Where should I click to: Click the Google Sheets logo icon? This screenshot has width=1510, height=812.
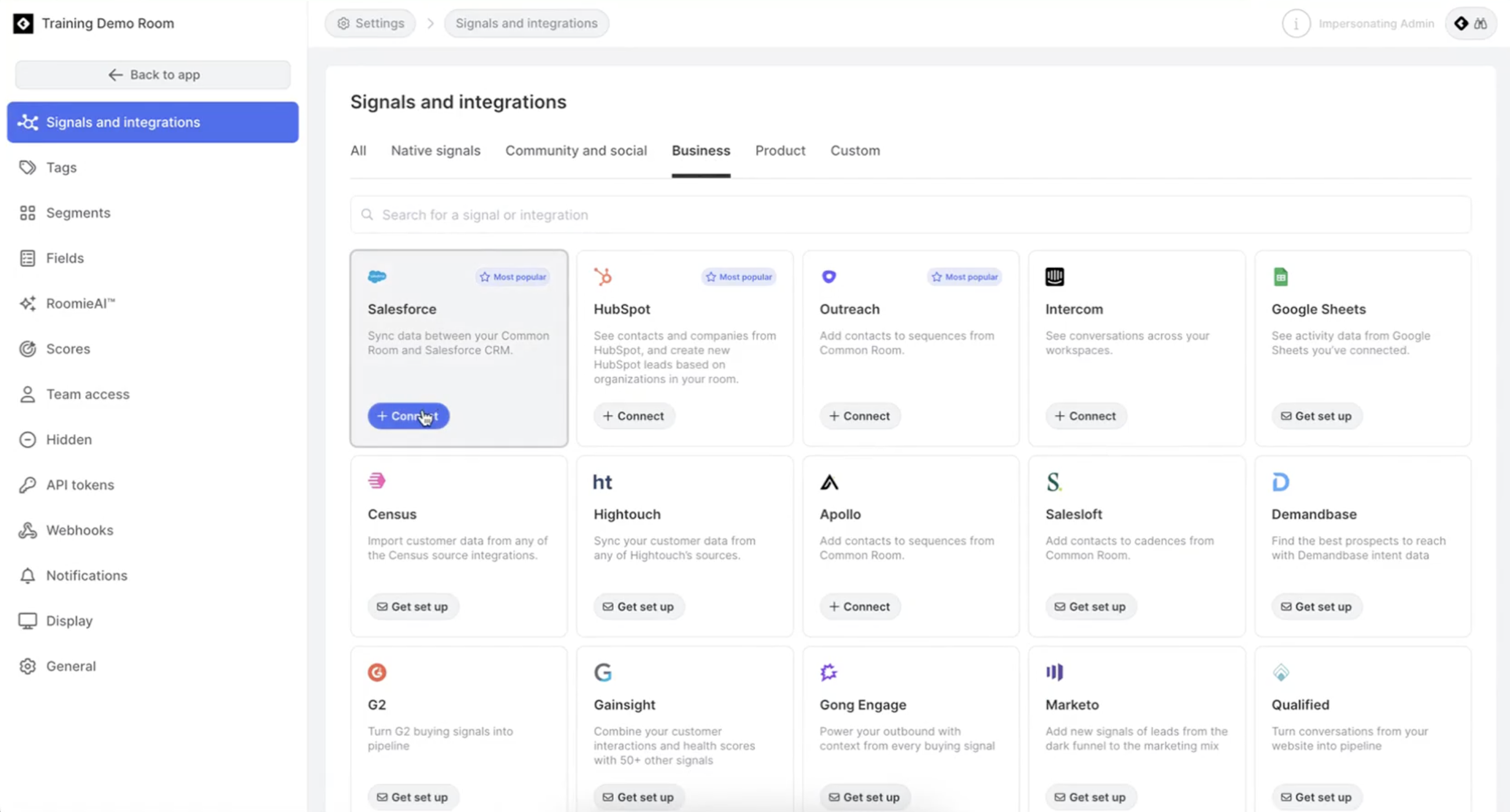click(1280, 276)
